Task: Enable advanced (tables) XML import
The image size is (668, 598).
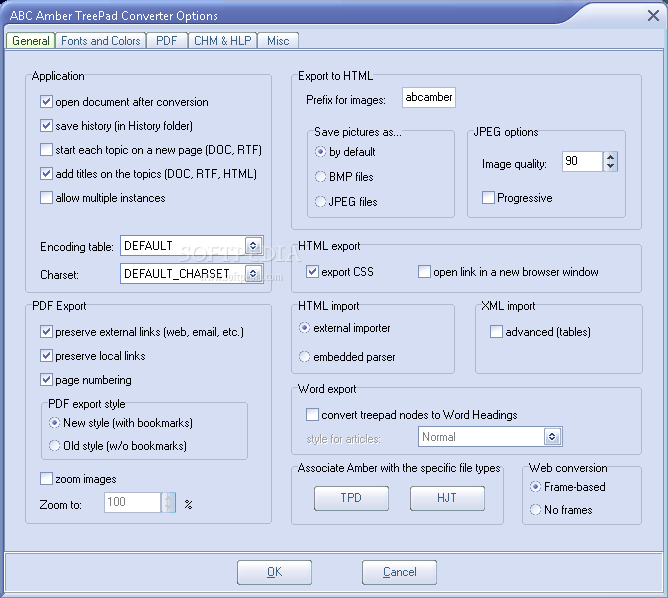Action: (x=496, y=332)
